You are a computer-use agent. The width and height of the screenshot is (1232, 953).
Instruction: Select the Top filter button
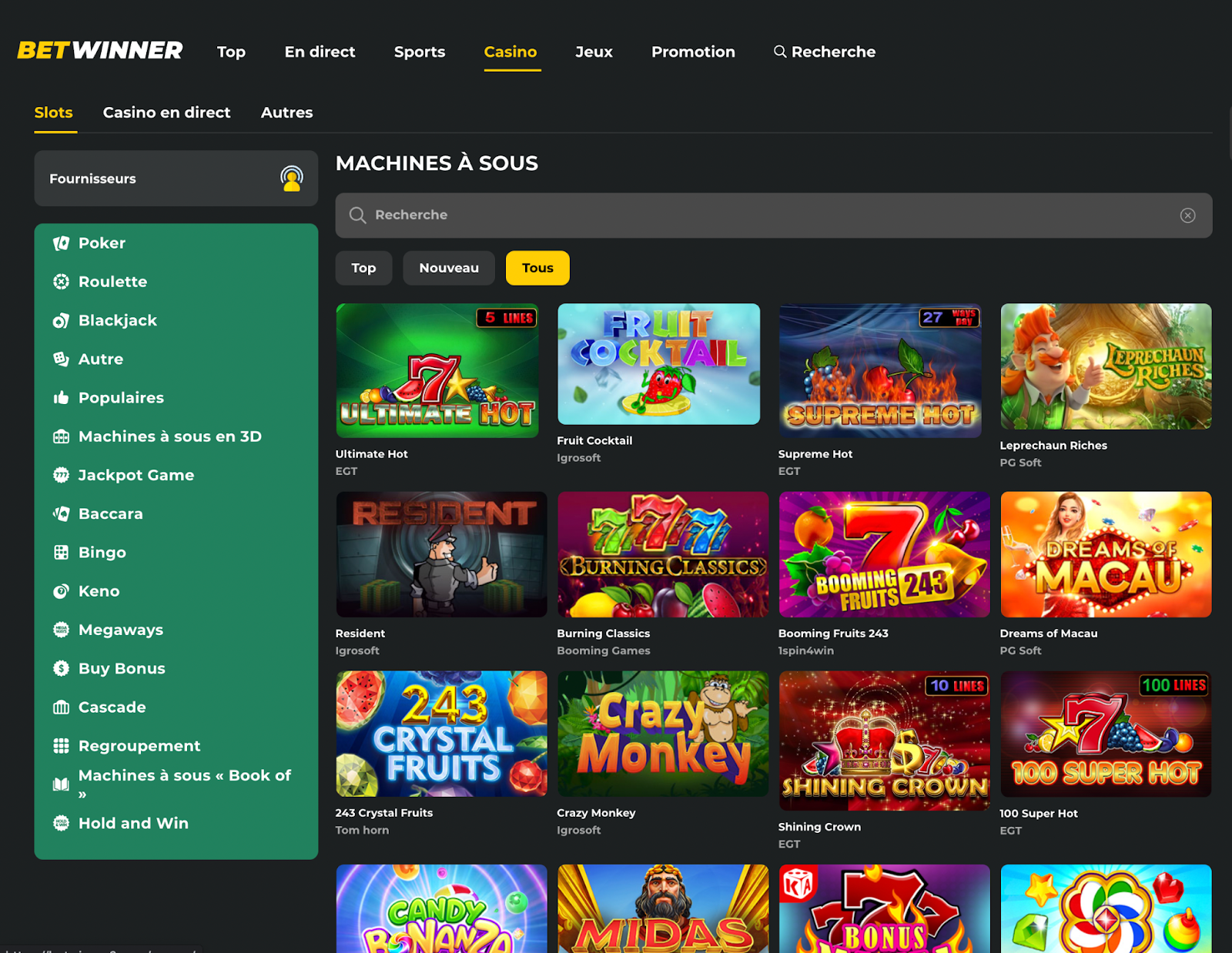363,268
